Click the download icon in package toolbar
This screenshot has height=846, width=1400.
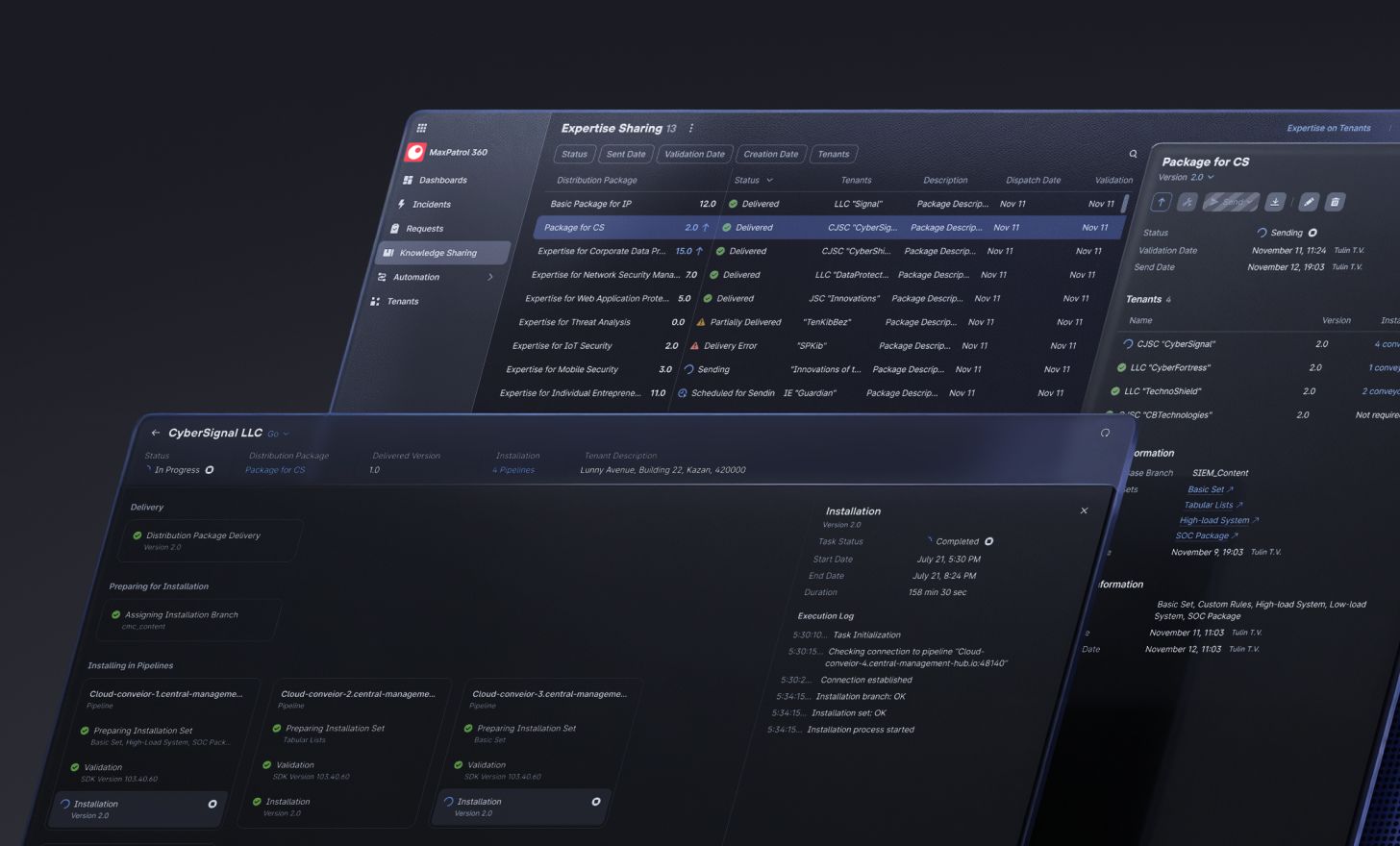pyautogui.click(x=1275, y=202)
